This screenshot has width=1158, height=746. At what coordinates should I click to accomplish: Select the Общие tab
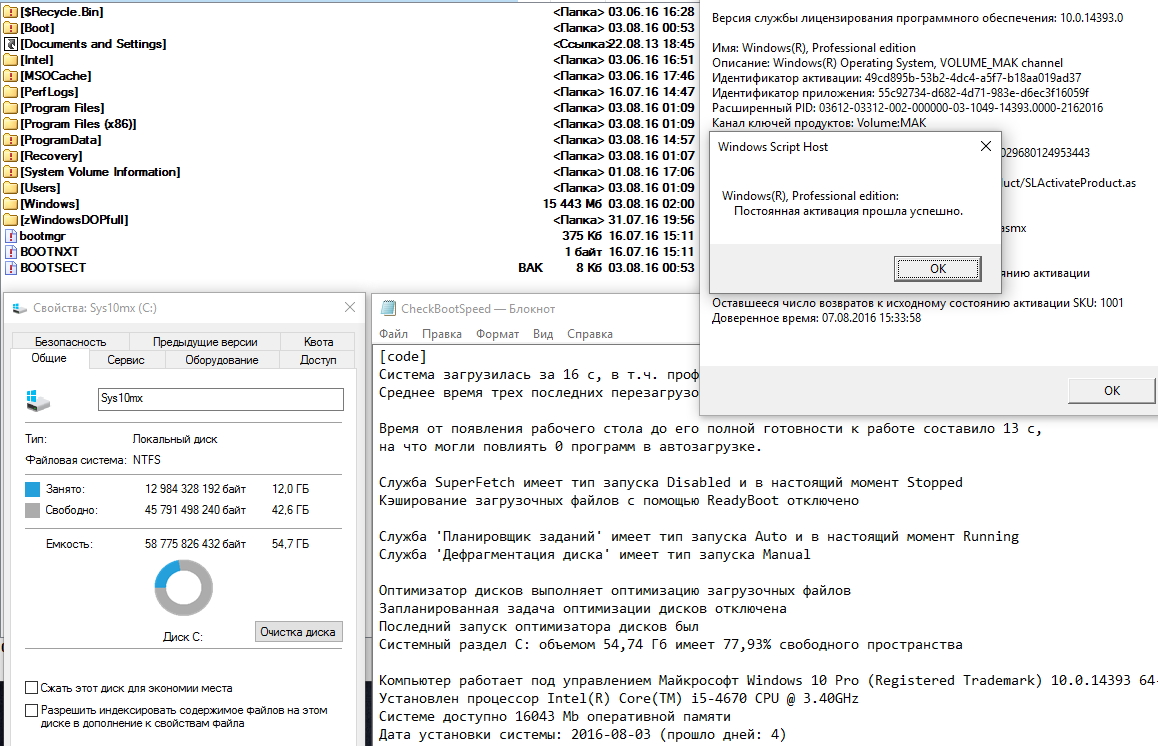point(49,358)
